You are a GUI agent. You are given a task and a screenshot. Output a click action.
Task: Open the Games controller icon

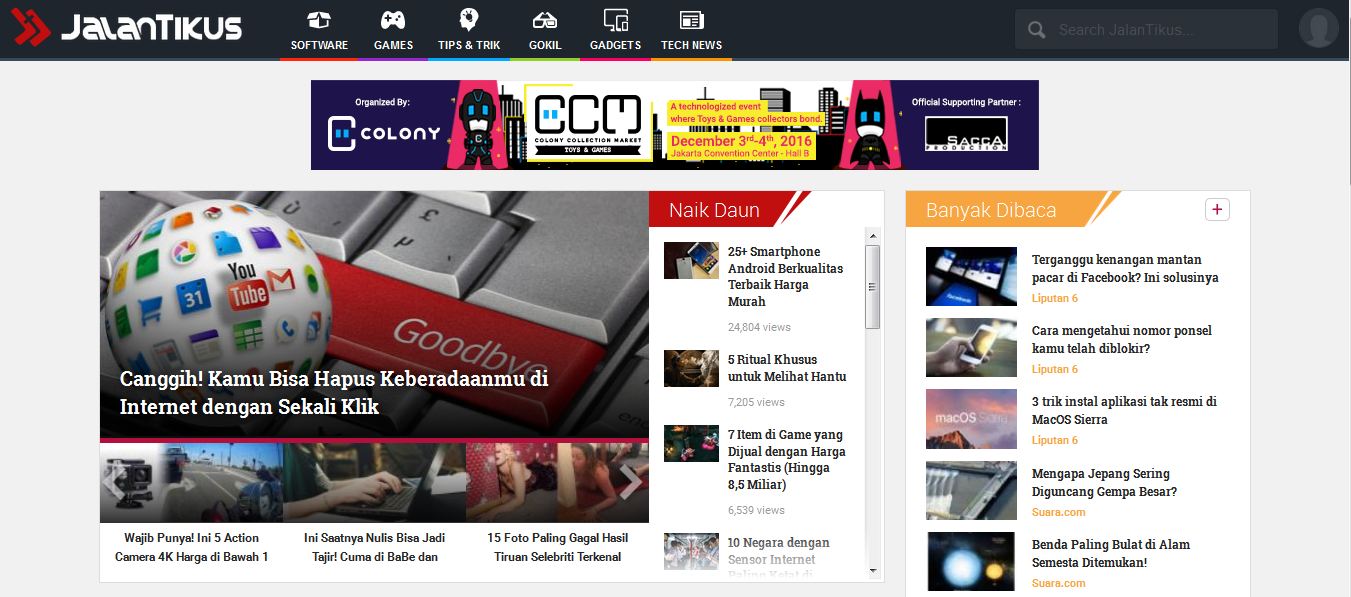coord(393,19)
